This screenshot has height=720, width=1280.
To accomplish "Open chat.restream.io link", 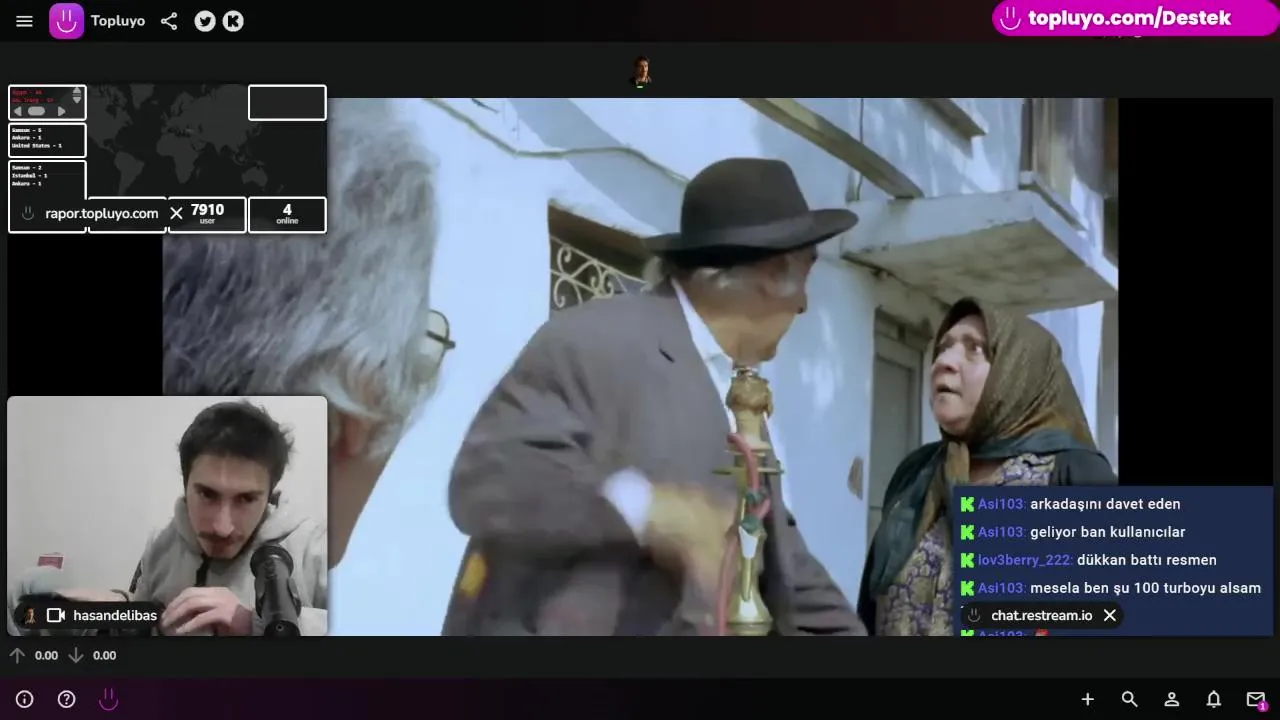I will [1041, 616].
